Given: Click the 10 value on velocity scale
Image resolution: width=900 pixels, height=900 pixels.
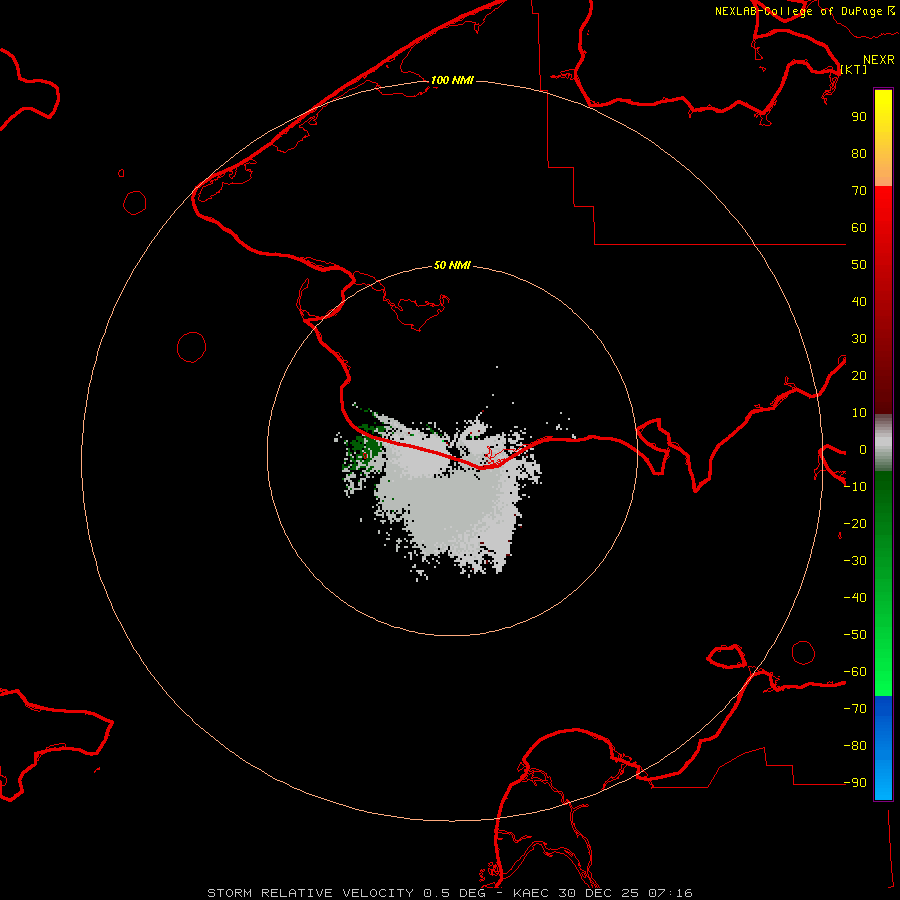Looking at the screenshot, I should [859, 413].
